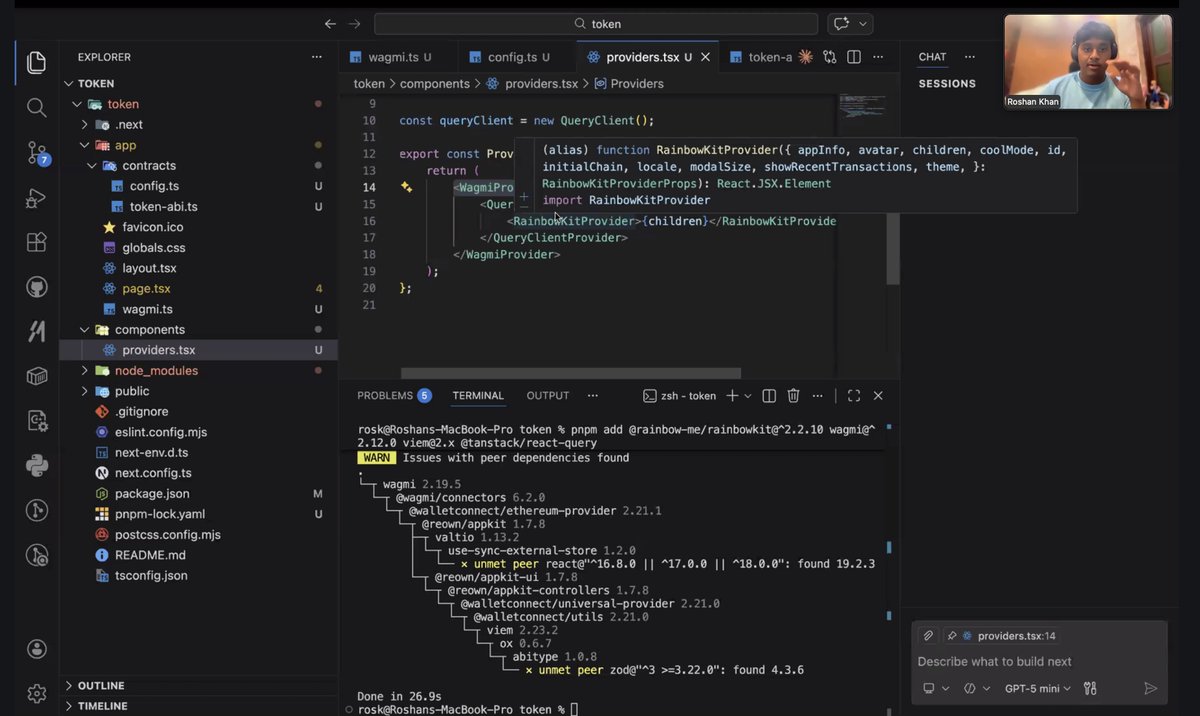Click the pin icon on providers.tsx:14 context
Screen dimensions: 1200x716
[x=952, y=636]
